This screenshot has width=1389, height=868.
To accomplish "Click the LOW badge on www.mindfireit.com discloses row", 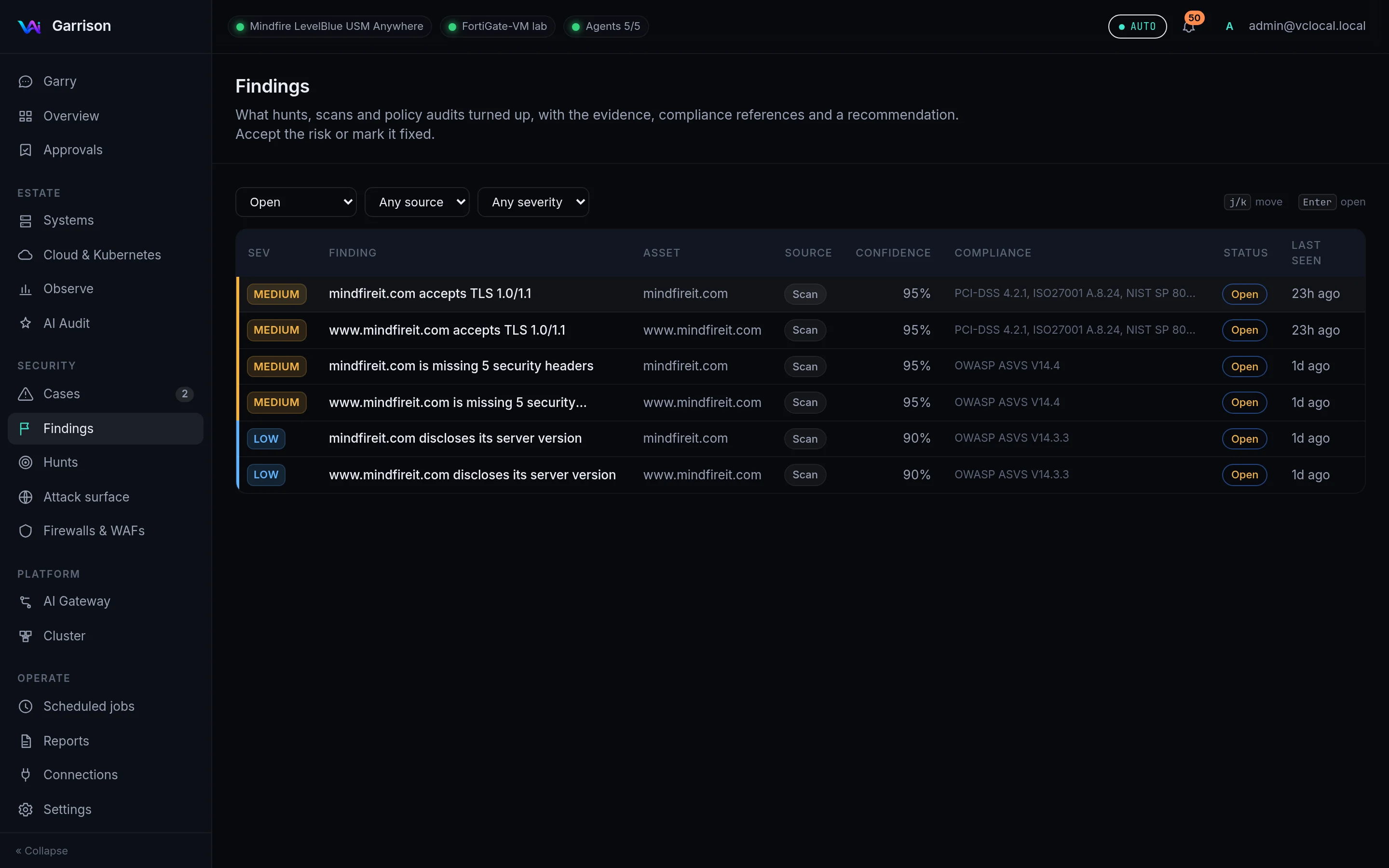I will [x=266, y=475].
